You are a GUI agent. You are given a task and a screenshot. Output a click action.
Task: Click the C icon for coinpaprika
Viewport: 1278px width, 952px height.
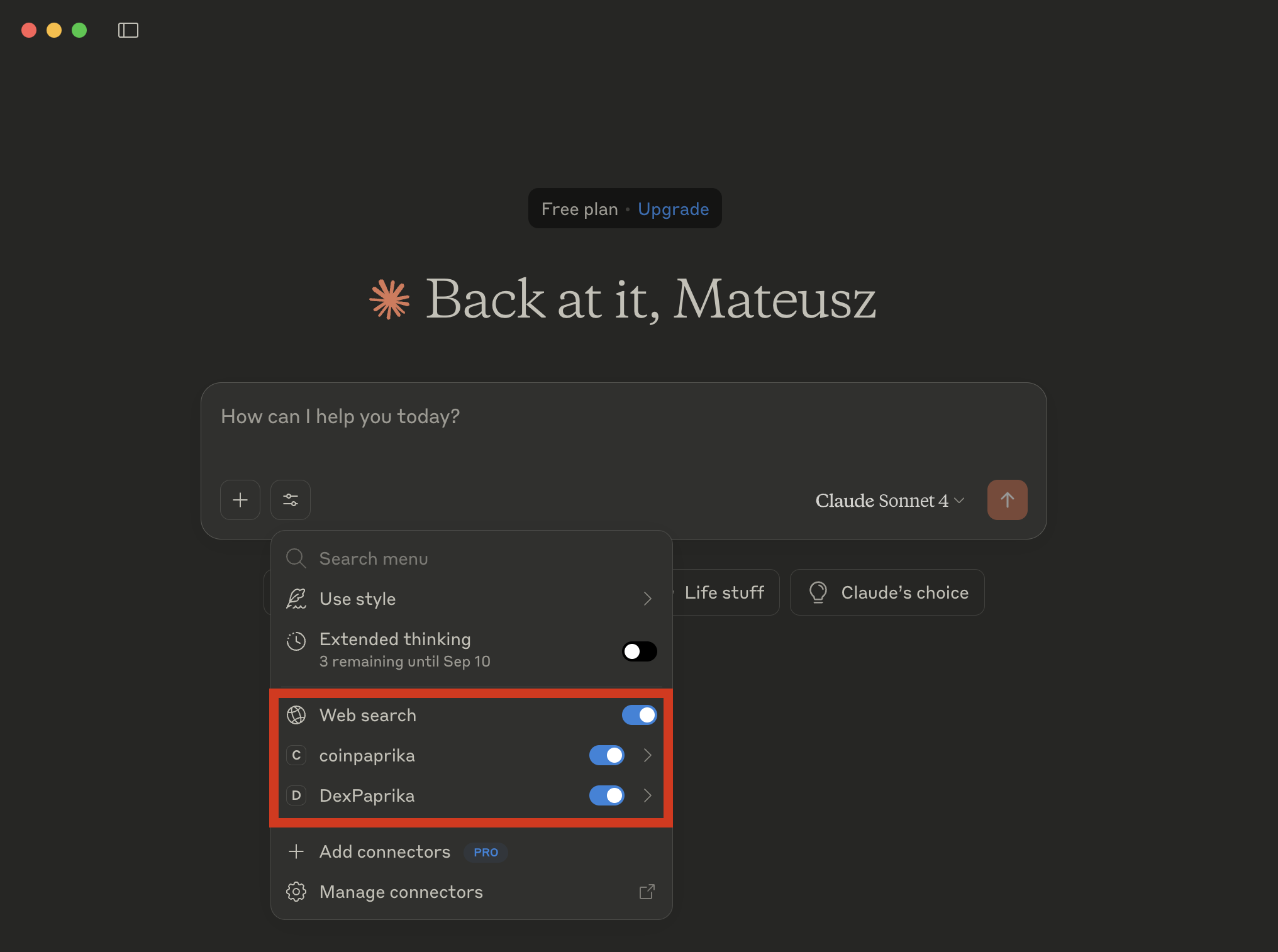[296, 755]
